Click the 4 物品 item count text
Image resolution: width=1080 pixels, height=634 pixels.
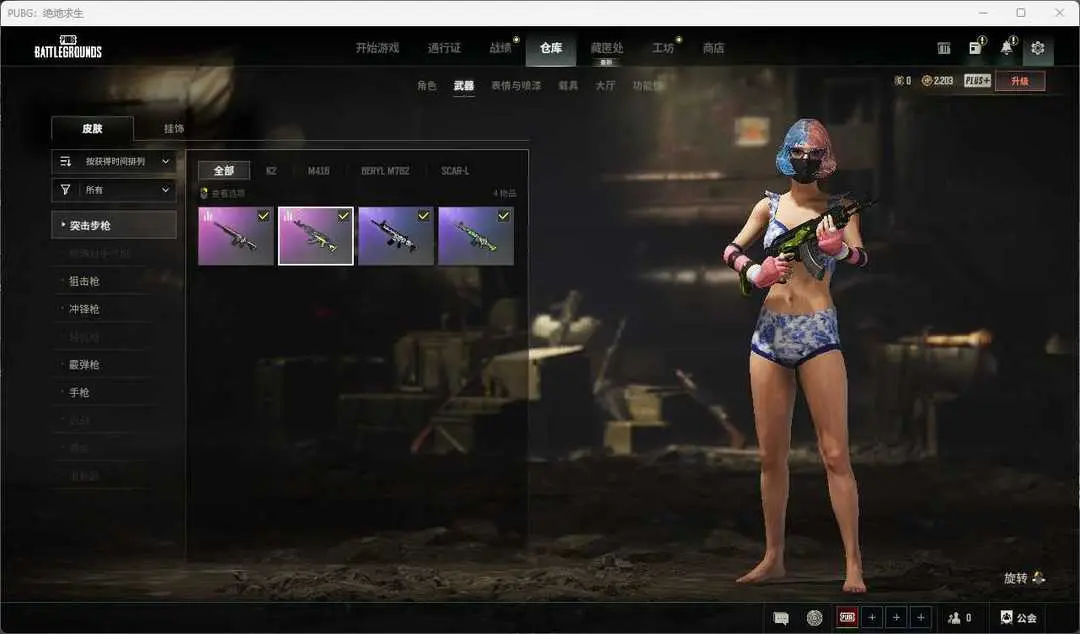click(x=505, y=194)
